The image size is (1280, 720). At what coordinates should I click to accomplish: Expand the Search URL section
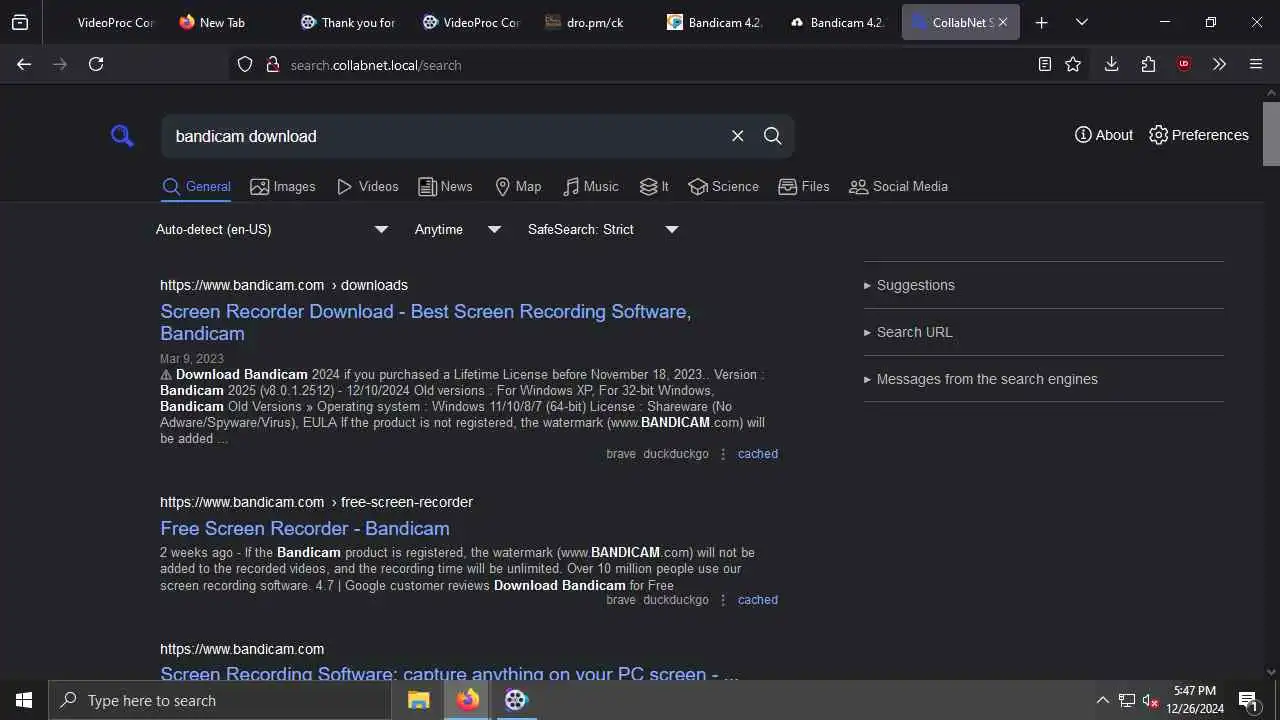coord(1043,332)
